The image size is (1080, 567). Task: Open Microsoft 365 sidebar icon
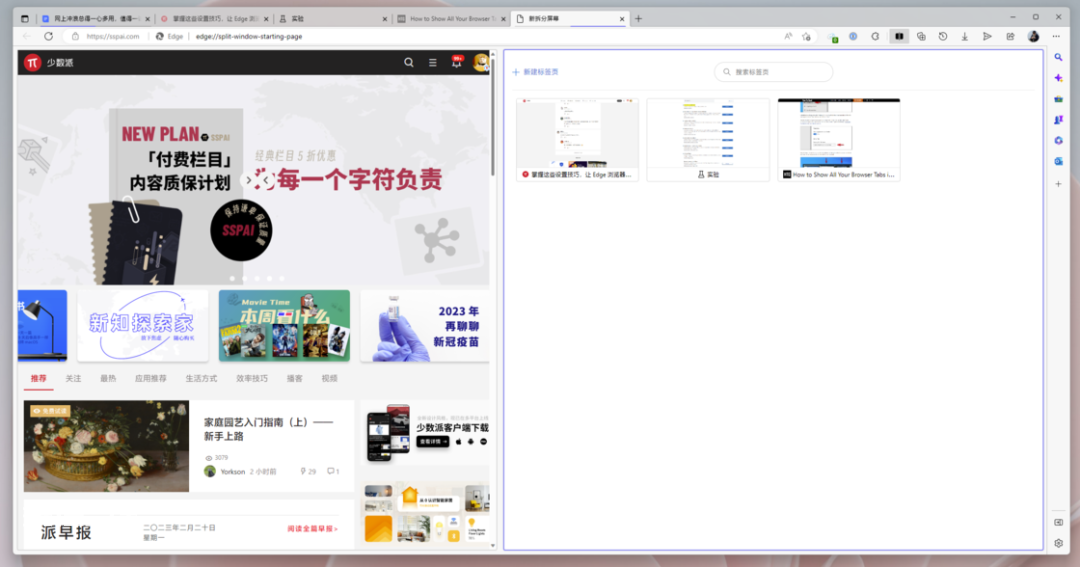tap(1059, 141)
